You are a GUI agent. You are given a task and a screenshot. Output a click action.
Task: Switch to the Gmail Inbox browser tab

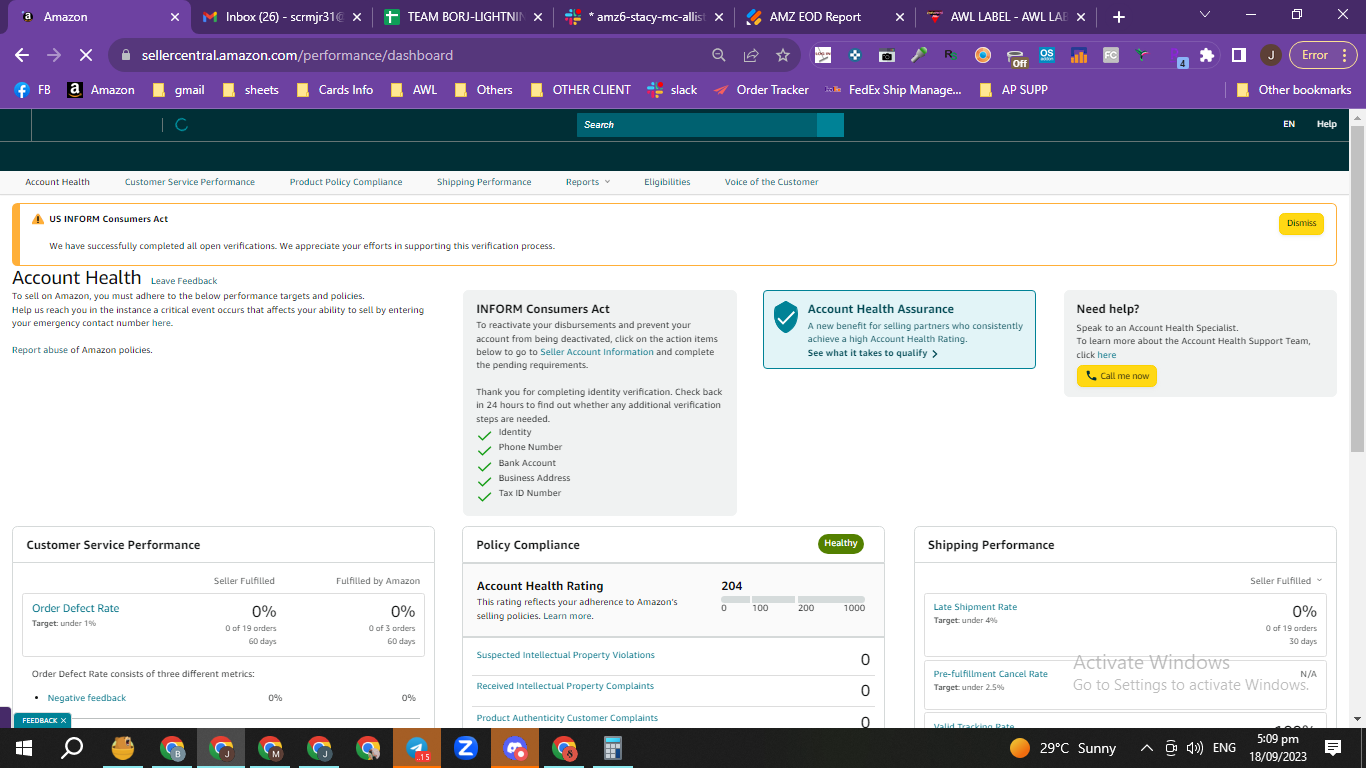point(281,17)
